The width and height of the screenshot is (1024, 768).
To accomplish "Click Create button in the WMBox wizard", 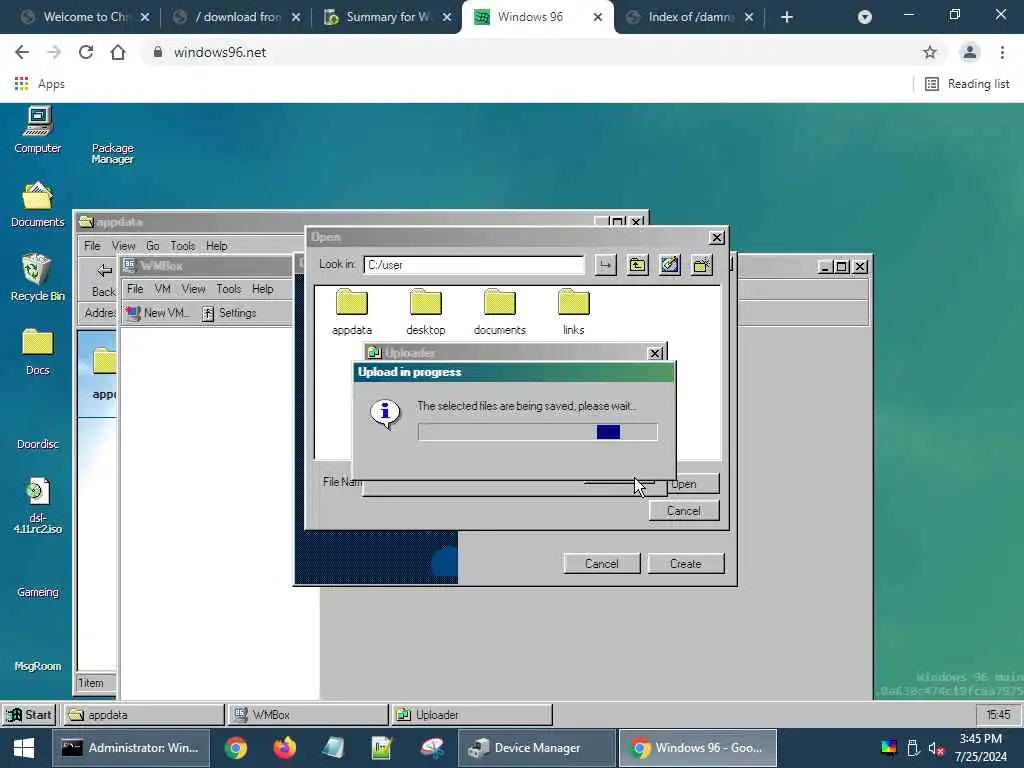I will (686, 564).
